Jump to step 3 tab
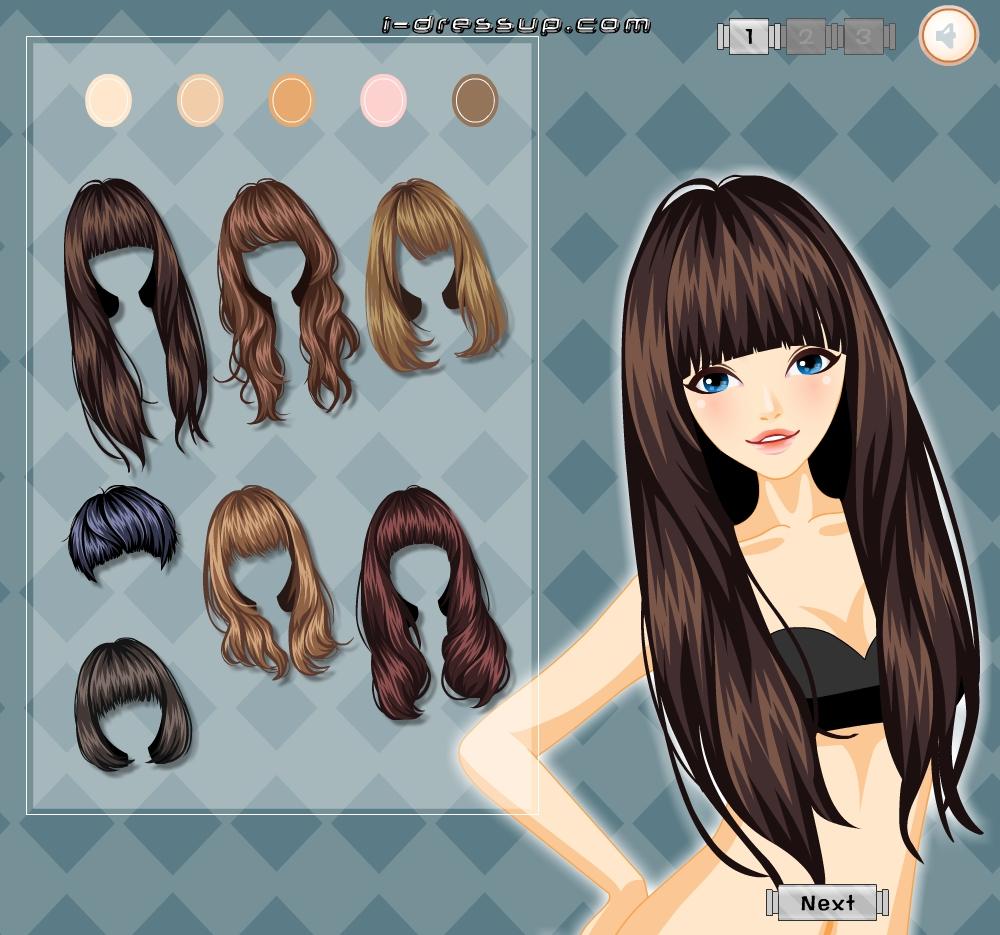This screenshot has width=1000, height=935. pos(863,38)
